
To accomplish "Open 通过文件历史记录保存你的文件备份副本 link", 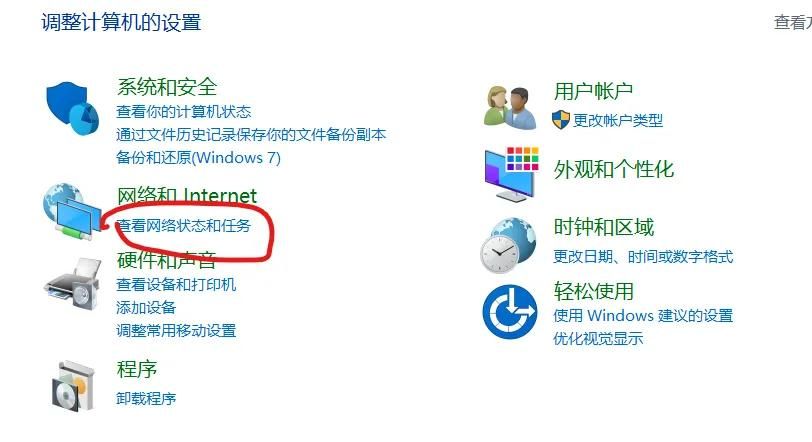I will [x=251, y=135].
